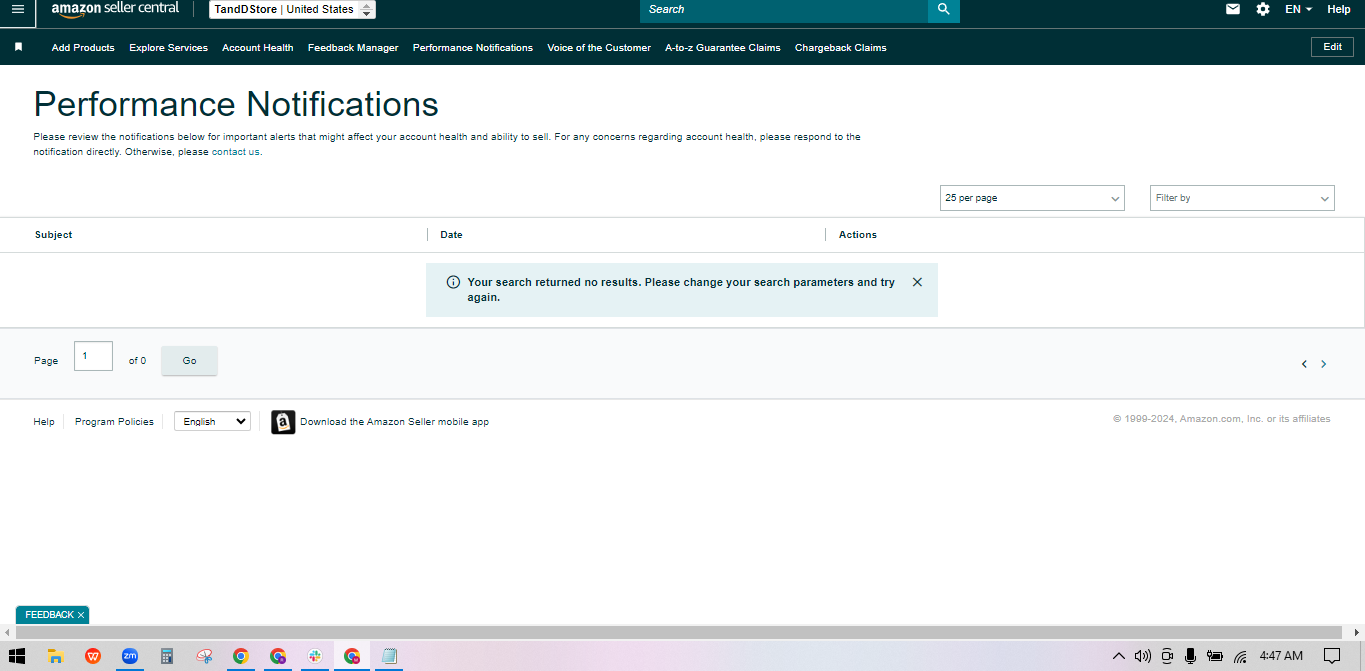
Task: Click the bookmark icon in navigation bar
Action: (18, 47)
